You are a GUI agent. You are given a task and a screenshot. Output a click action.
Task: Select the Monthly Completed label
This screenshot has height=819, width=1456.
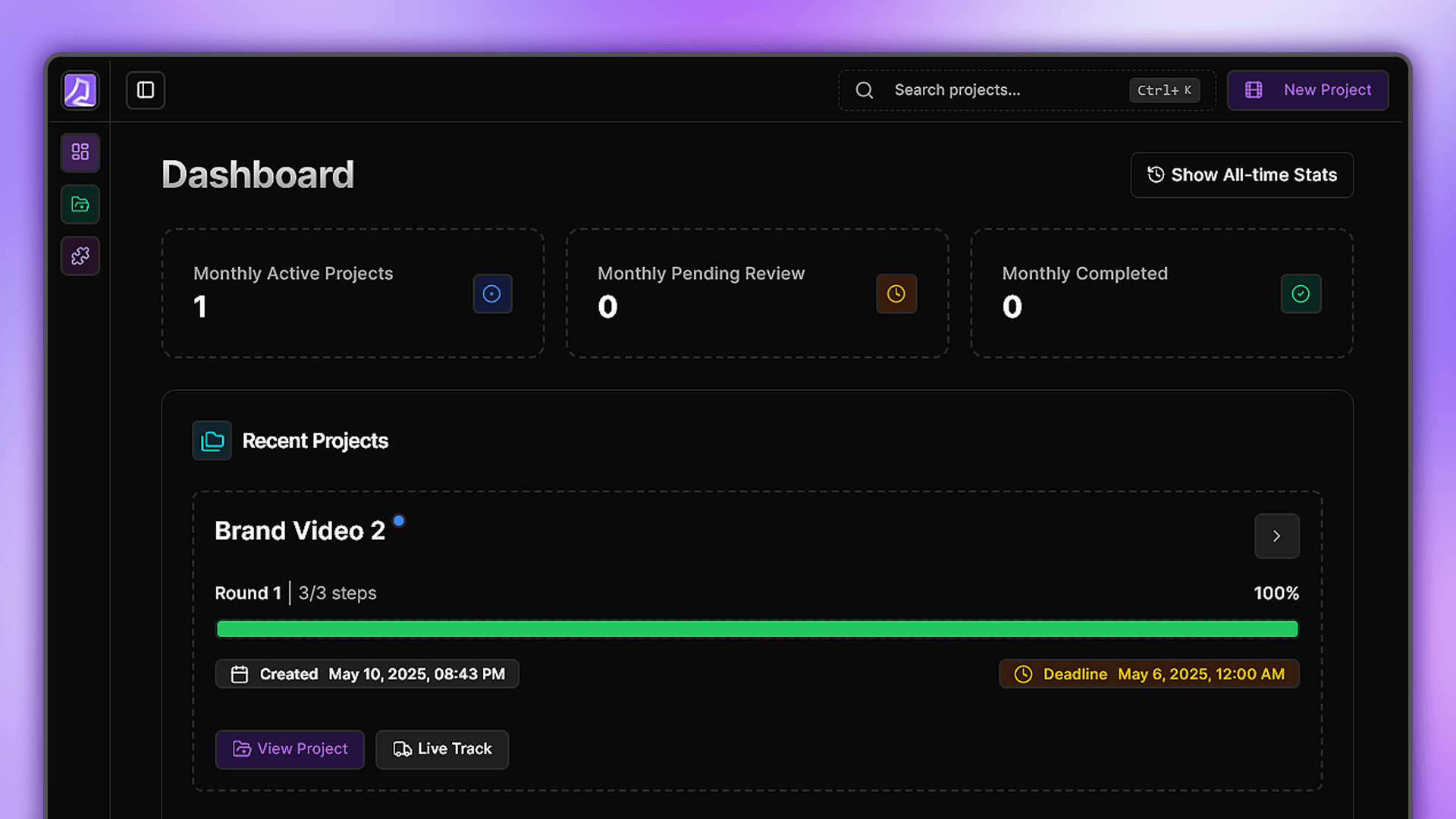1085,274
